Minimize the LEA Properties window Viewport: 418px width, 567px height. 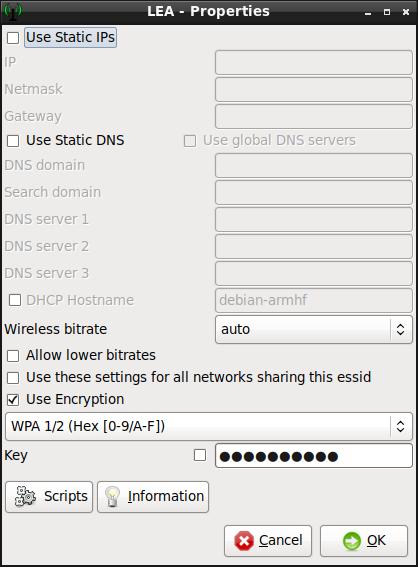368,12
